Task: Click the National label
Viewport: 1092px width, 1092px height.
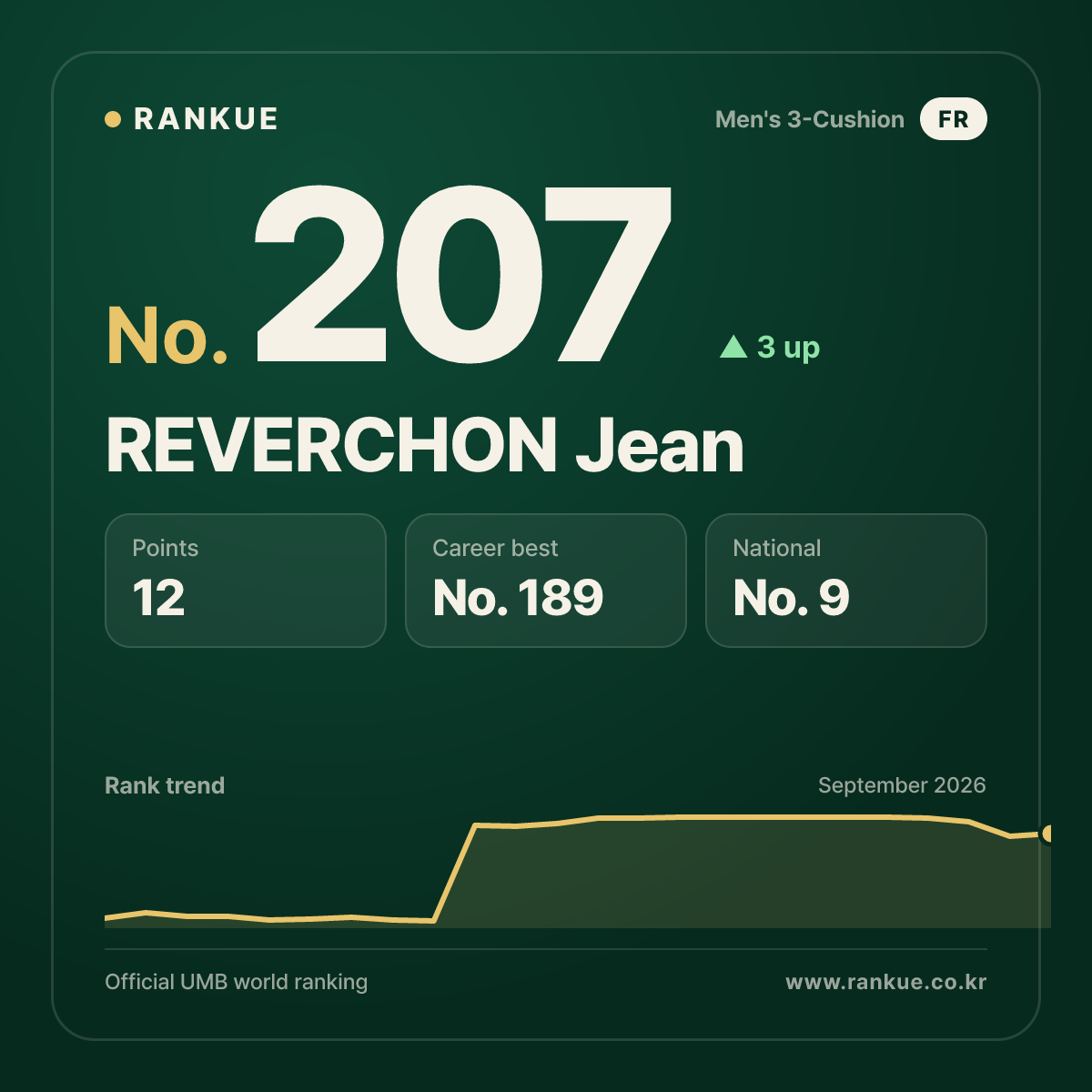Action: [777, 548]
